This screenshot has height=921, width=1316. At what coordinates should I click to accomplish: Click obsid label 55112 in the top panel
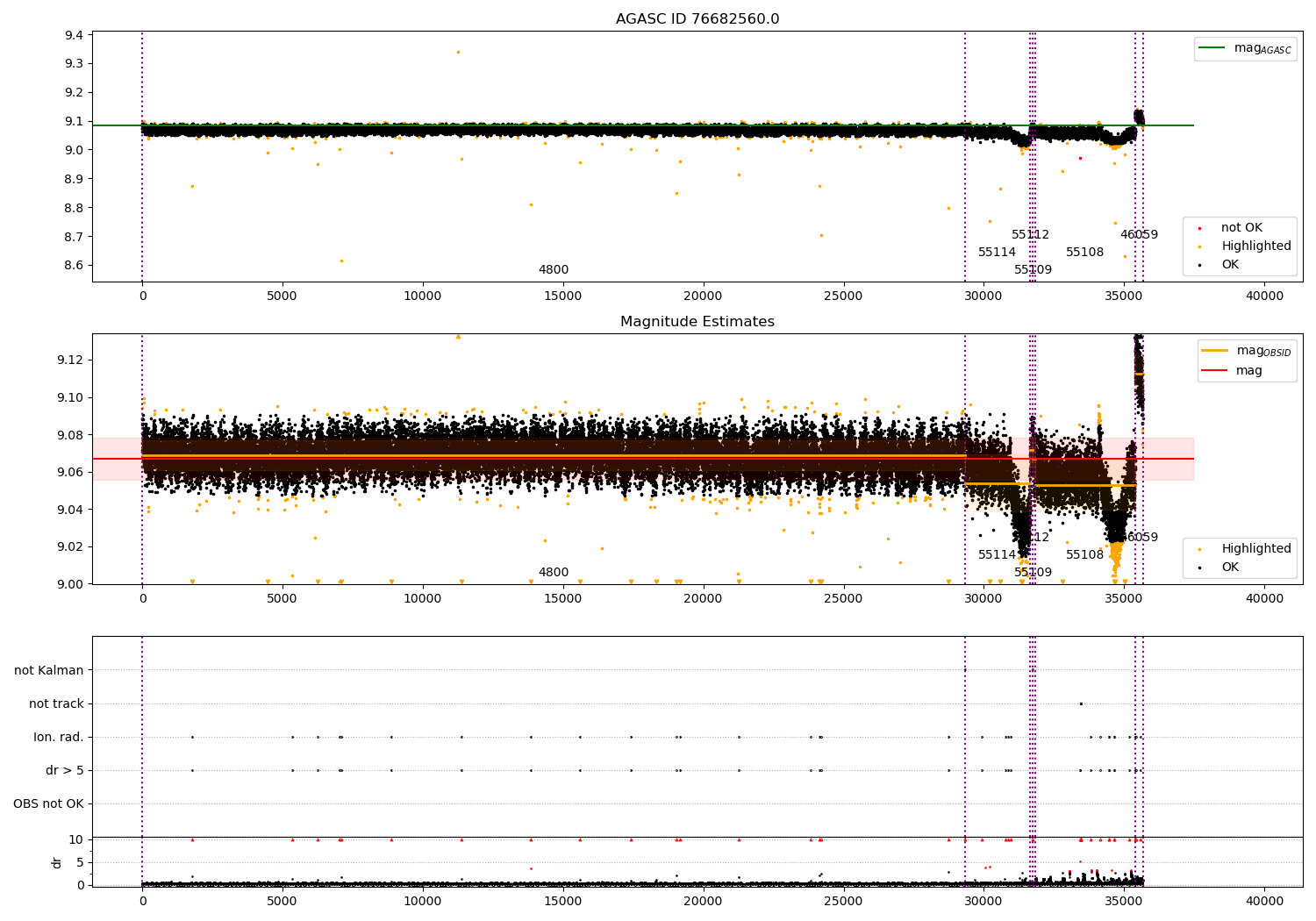pyautogui.click(x=1031, y=235)
